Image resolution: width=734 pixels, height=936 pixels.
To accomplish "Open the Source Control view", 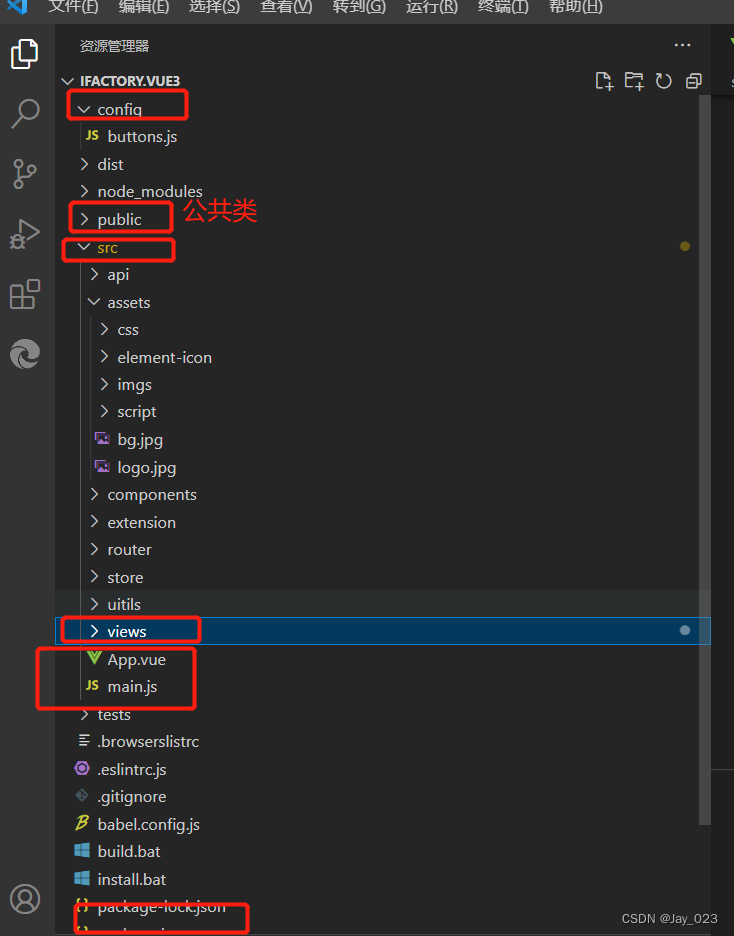I will tap(25, 174).
